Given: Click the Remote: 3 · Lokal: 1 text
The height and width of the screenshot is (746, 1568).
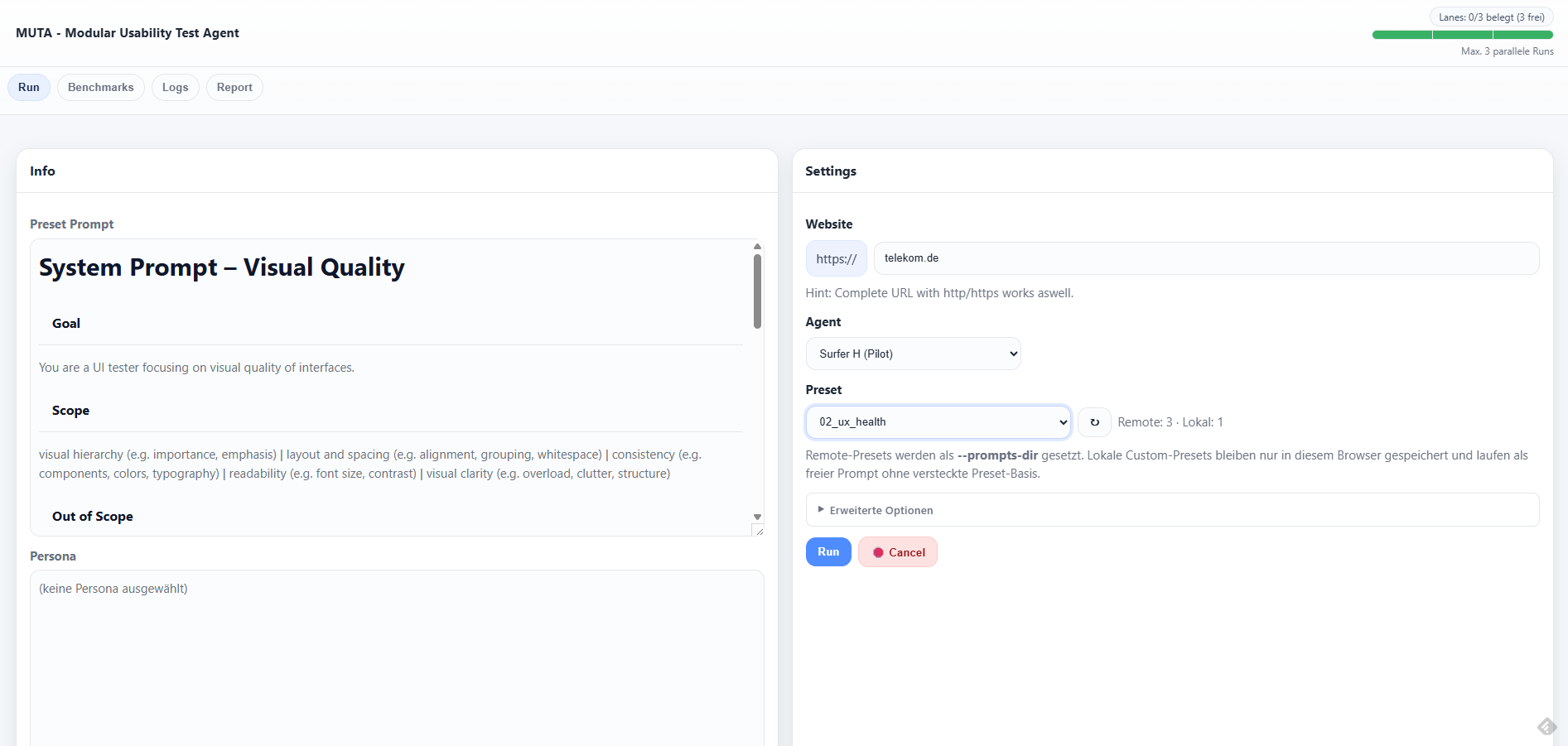Looking at the screenshot, I should click(x=1170, y=422).
